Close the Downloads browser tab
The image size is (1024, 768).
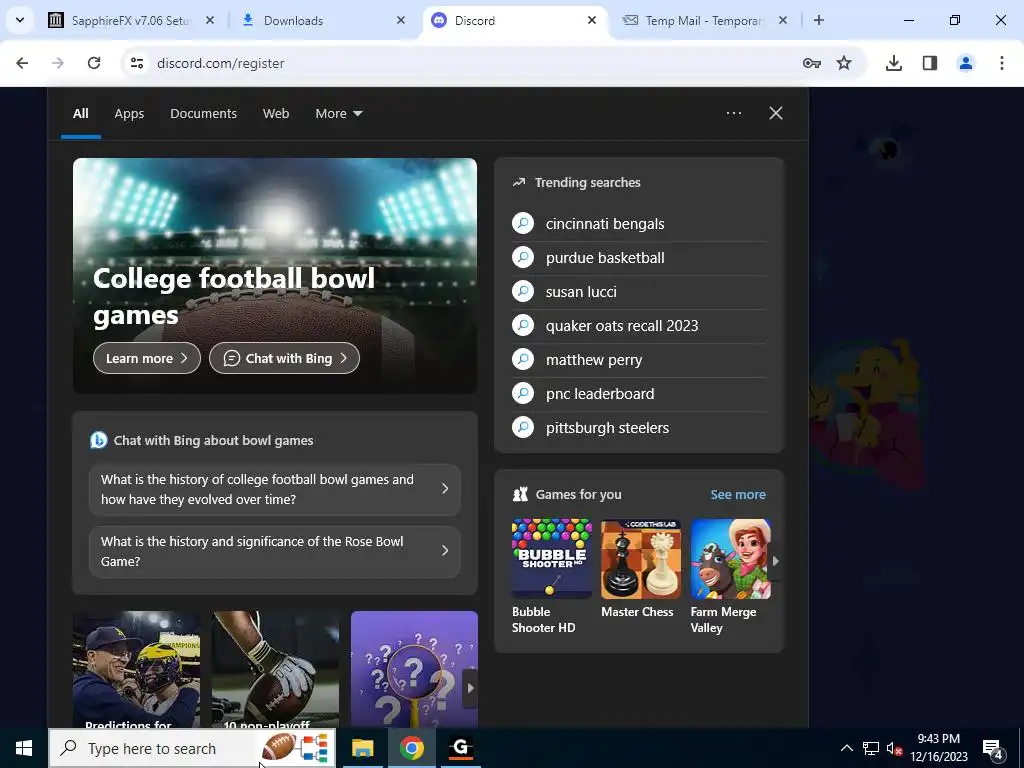point(401,20)
